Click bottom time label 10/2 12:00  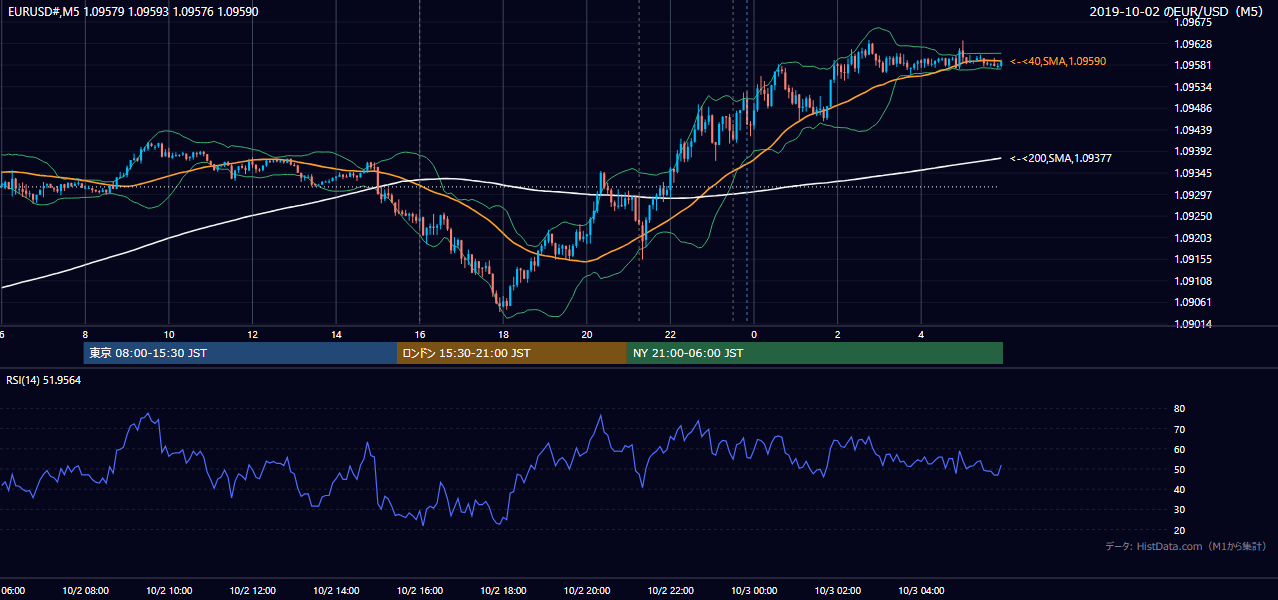pyautogui.click(x=253, y=591)
